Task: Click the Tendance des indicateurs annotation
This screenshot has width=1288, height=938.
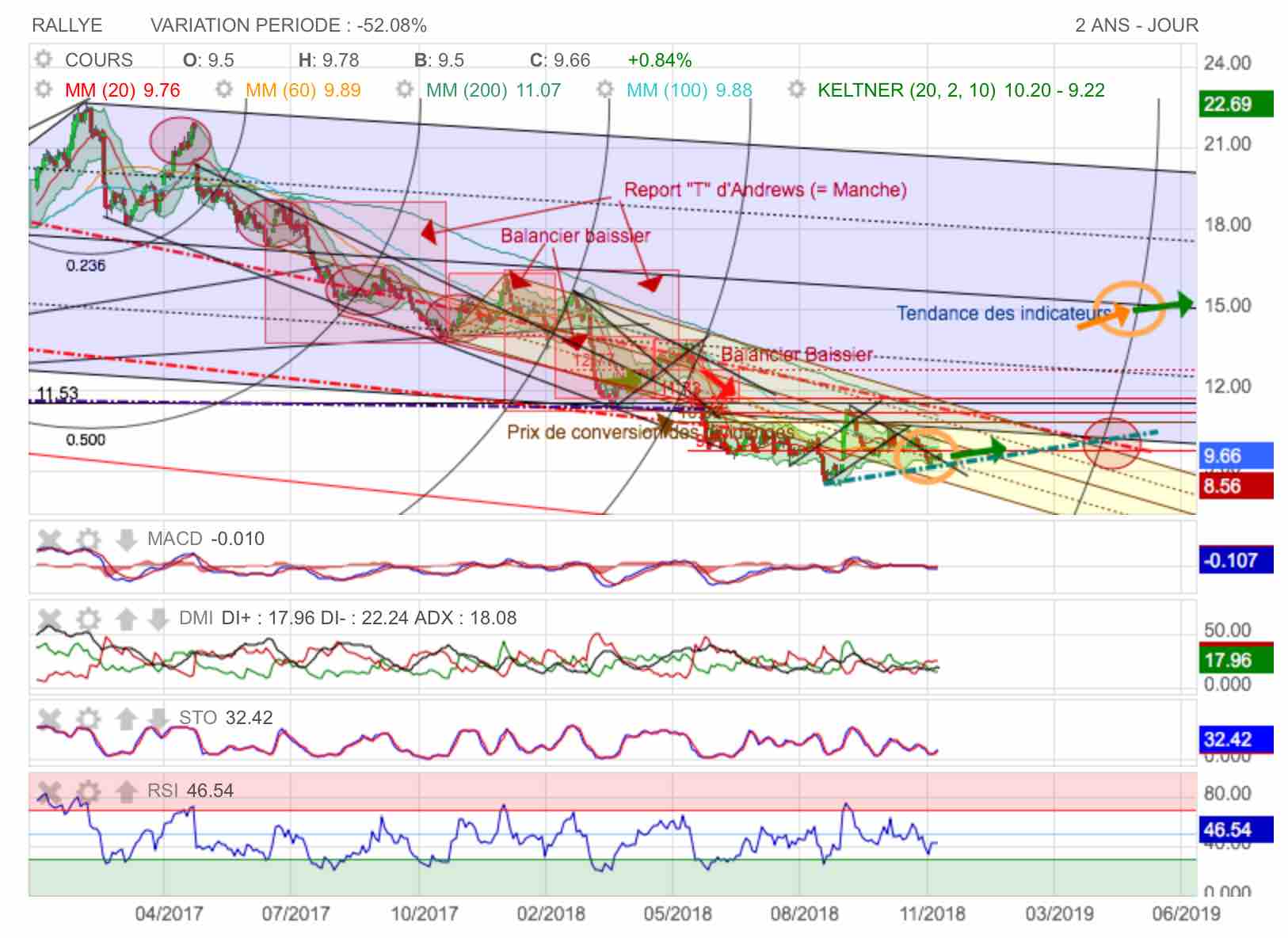Action: click(x=1003, y=314)
